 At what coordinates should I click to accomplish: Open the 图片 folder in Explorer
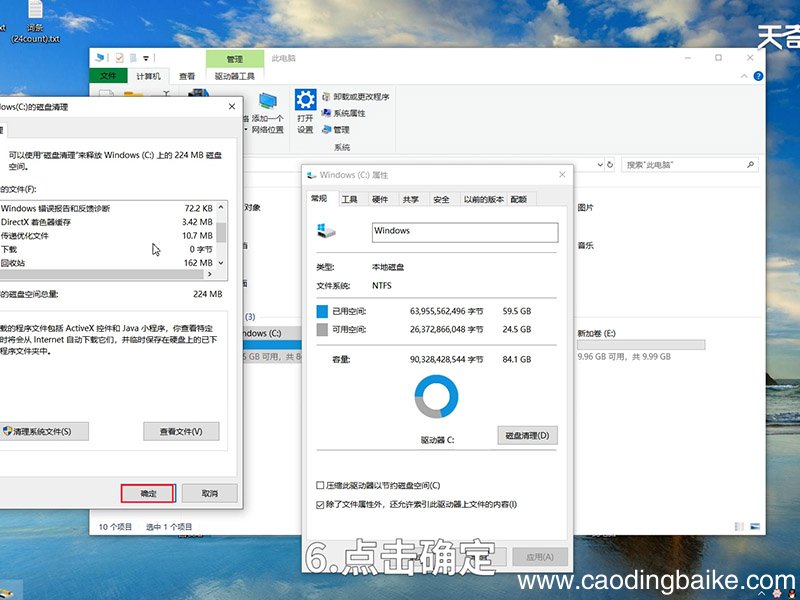click(x=585, y=208)
